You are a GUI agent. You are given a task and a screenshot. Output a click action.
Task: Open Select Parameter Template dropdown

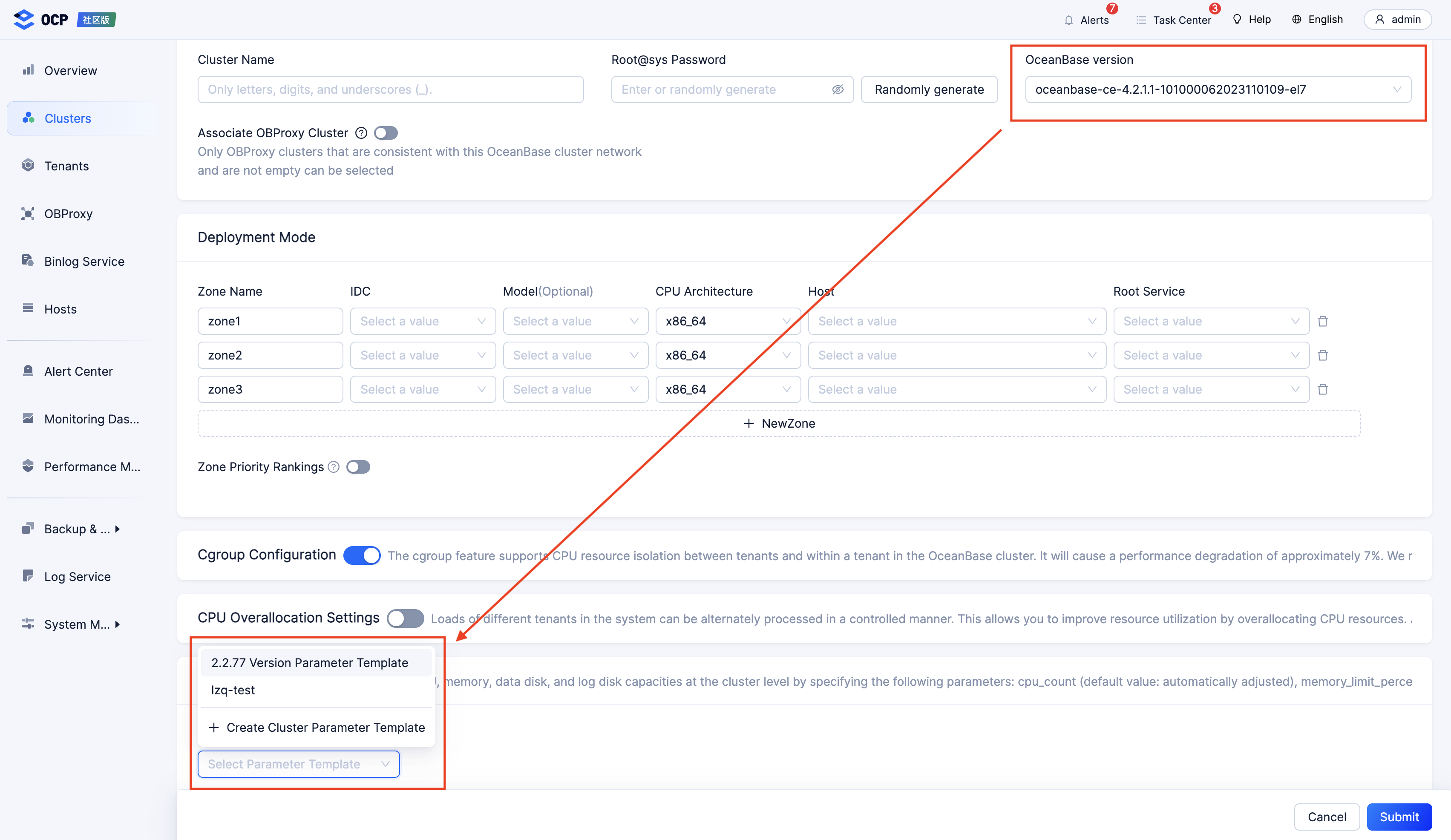point(299,764)
